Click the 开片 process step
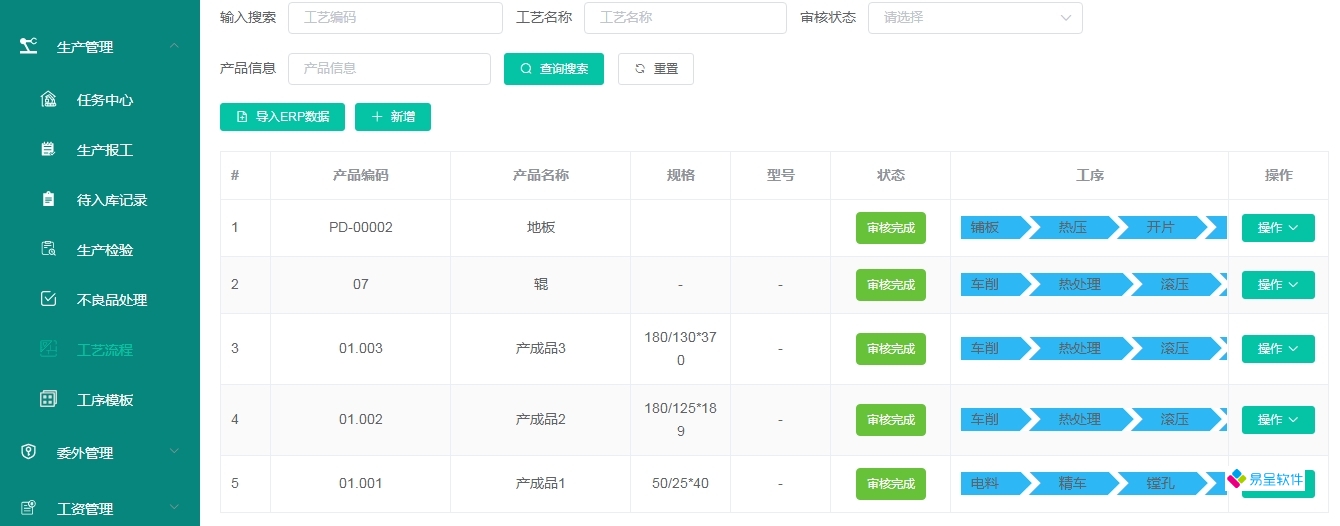Image resolution: width=1340 pixels, height=526 pixels. pos(1161,228)
